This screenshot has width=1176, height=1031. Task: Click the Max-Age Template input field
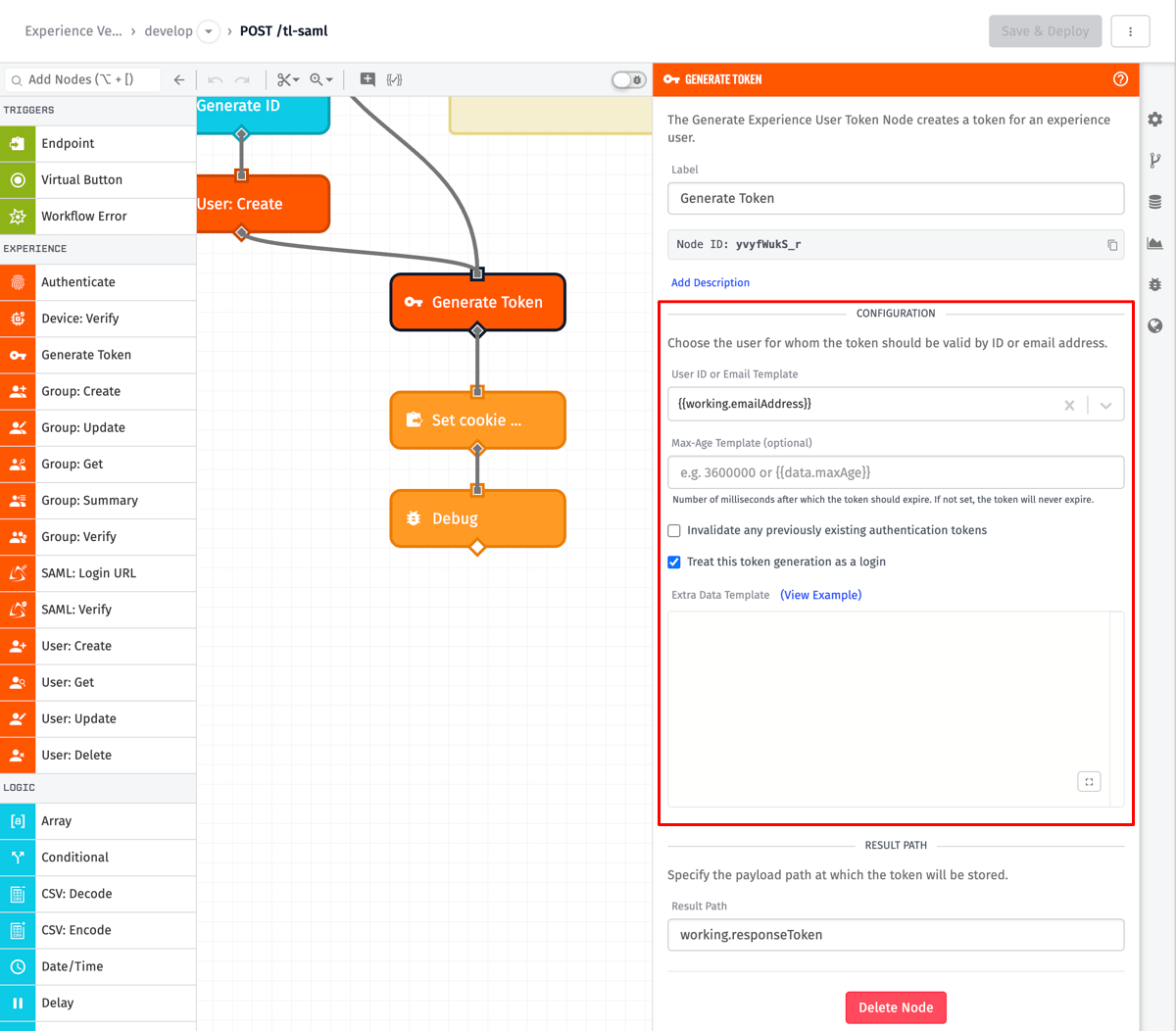896,472
